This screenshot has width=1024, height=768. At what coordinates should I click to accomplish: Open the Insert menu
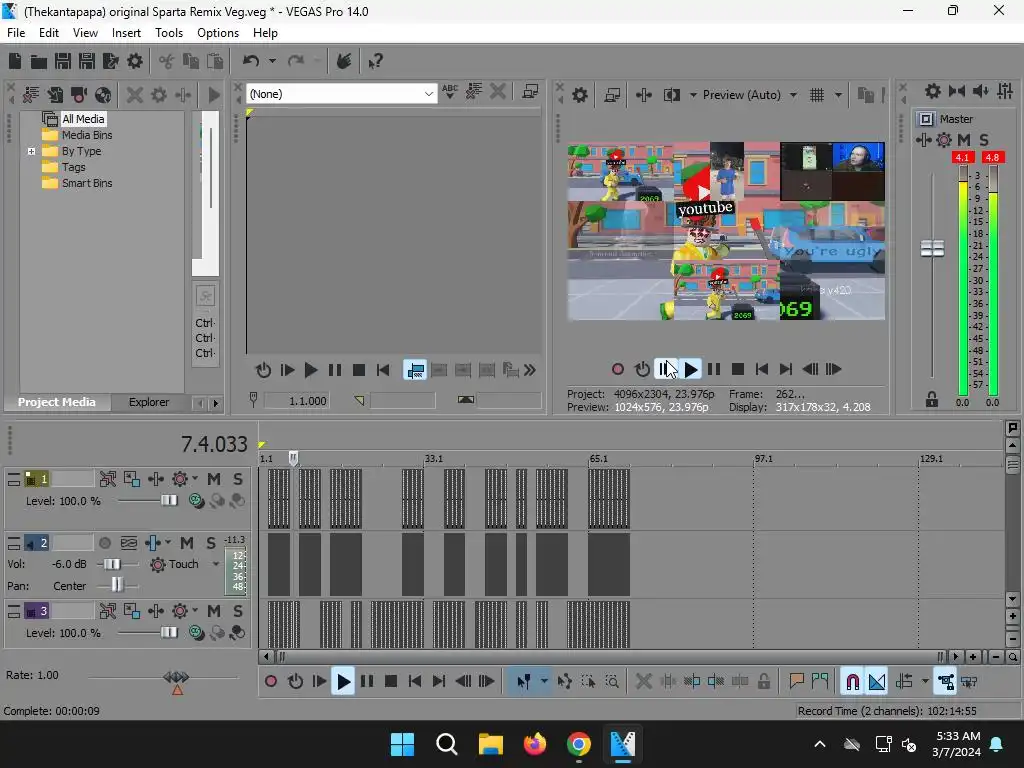[126, 33]
